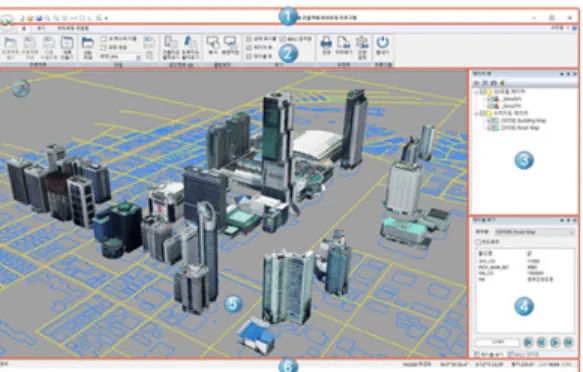
Task: Collapse the first layer group in tree
Action: [476, 92]
